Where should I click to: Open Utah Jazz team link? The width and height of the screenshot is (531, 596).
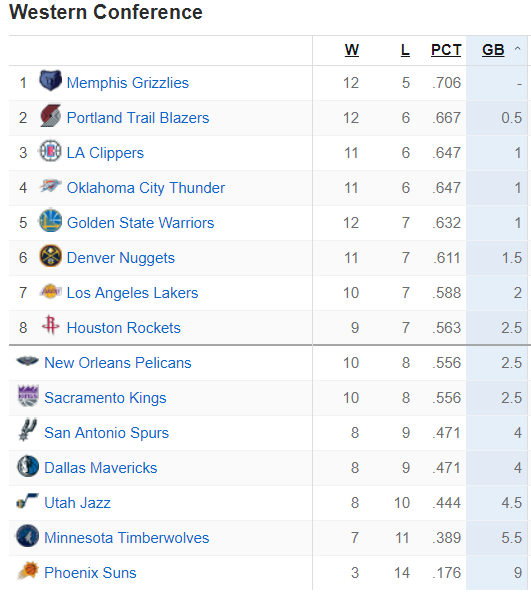78,503
